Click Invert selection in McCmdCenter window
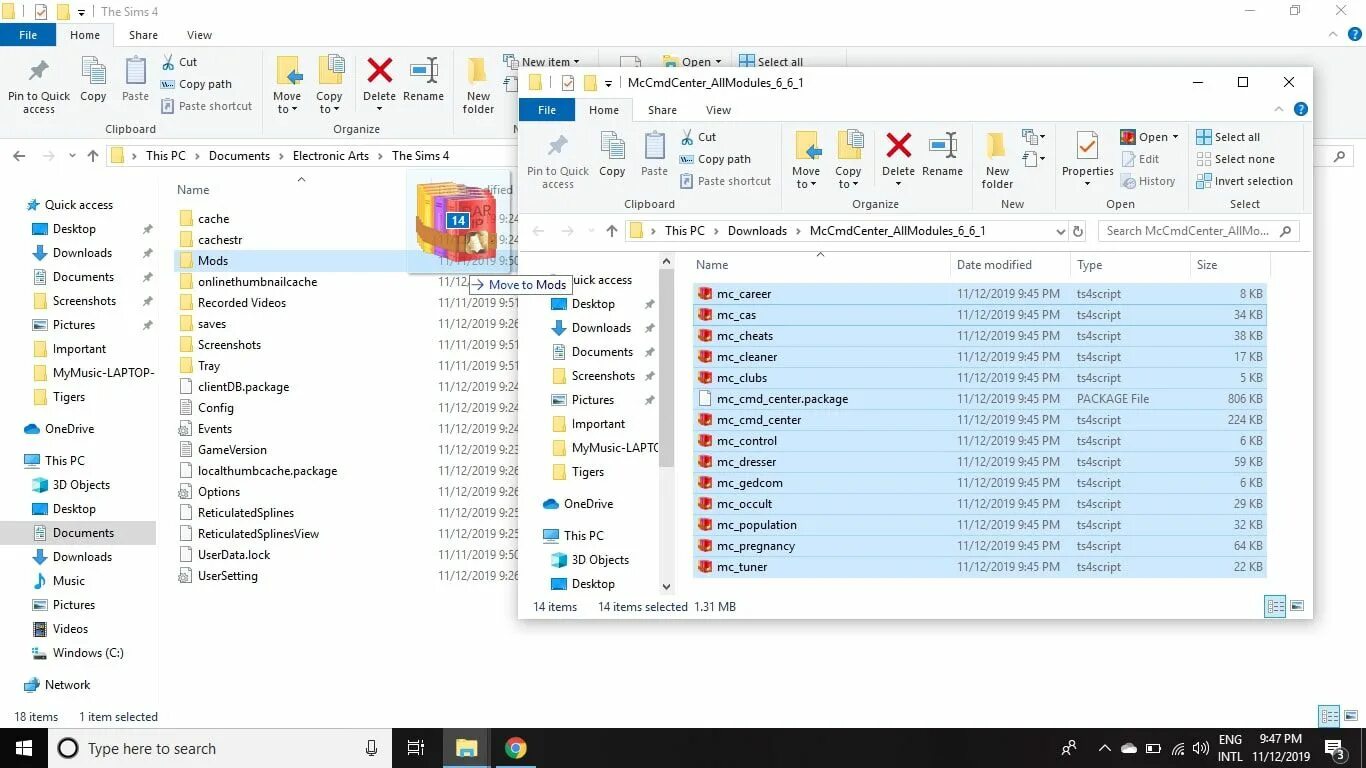The height and width of the screenshot is (768, 1366). pos(1244,181)
